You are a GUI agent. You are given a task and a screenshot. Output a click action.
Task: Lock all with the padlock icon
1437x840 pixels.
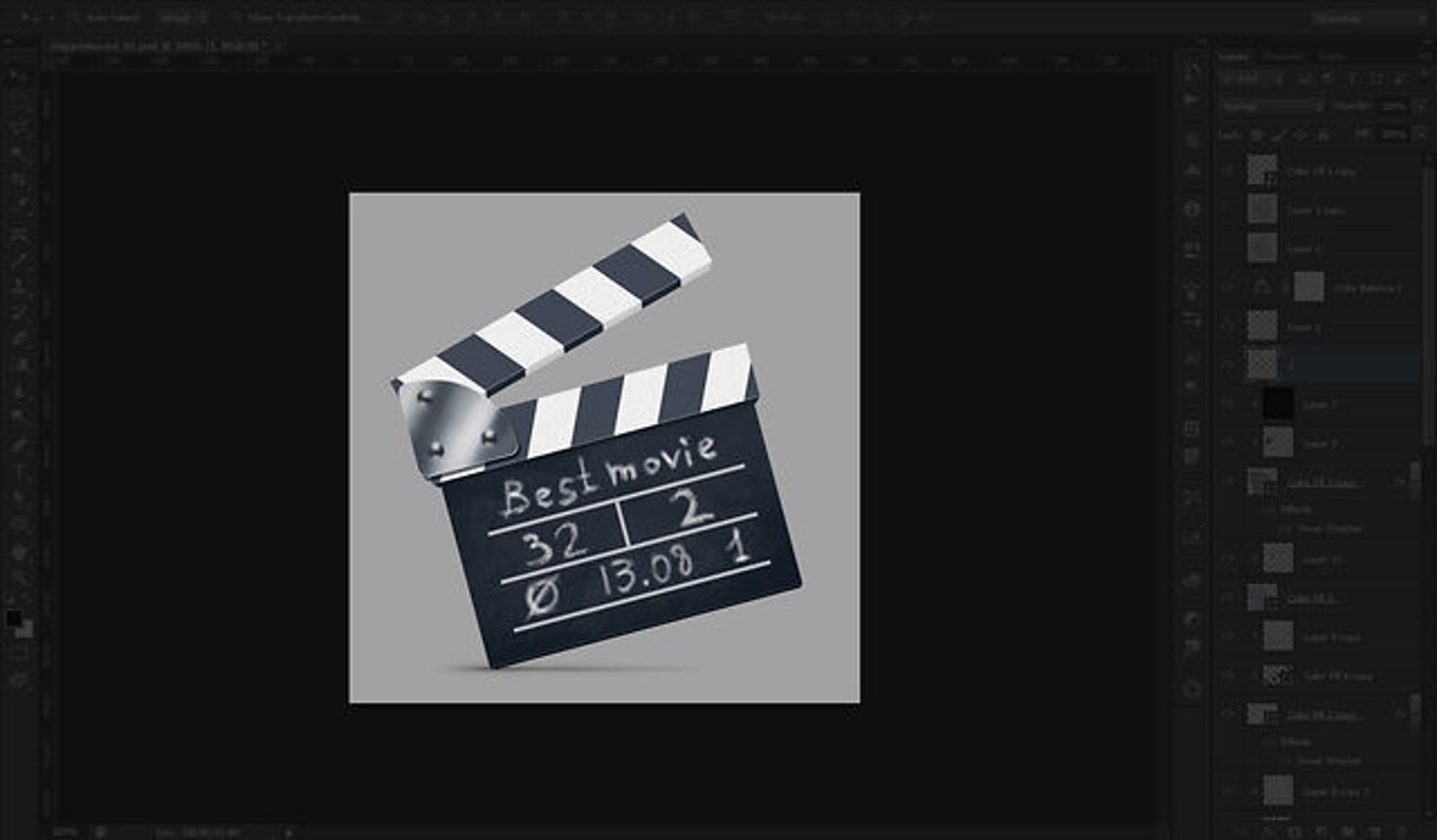point(1322,136)
